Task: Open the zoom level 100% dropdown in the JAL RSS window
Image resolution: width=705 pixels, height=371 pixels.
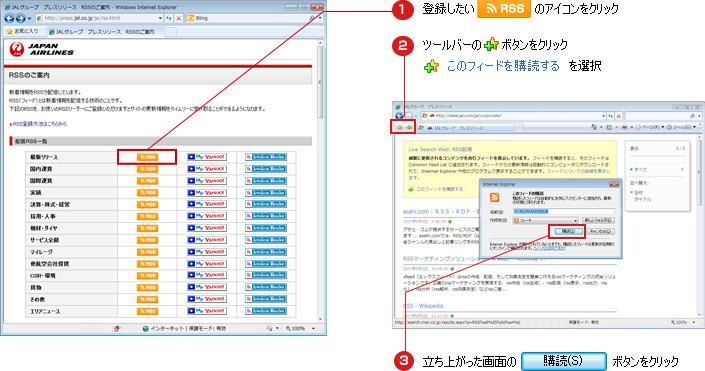Action: 313,329
